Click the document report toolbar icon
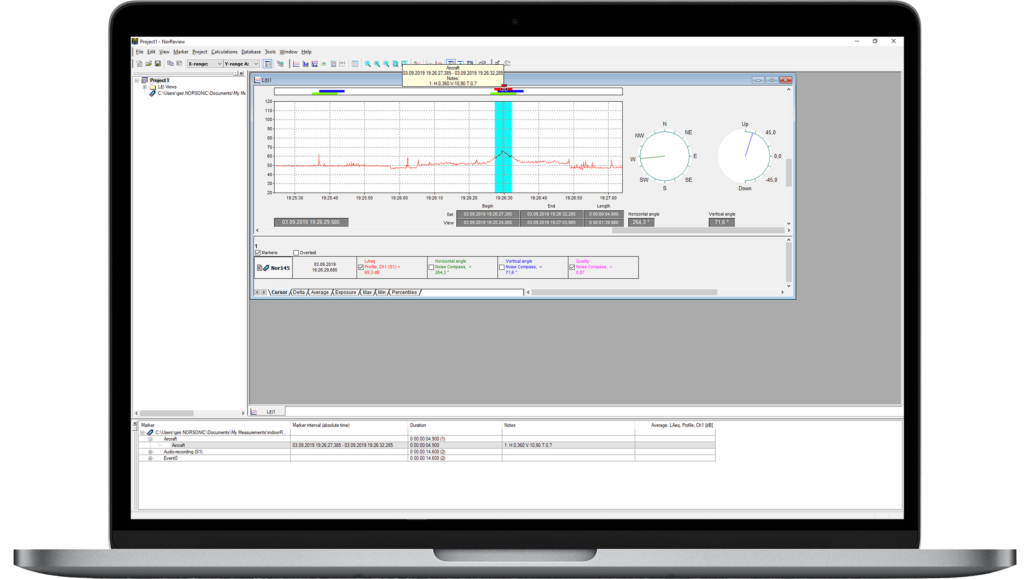The height and width of the screenshot is (579, 1030). 333,64
